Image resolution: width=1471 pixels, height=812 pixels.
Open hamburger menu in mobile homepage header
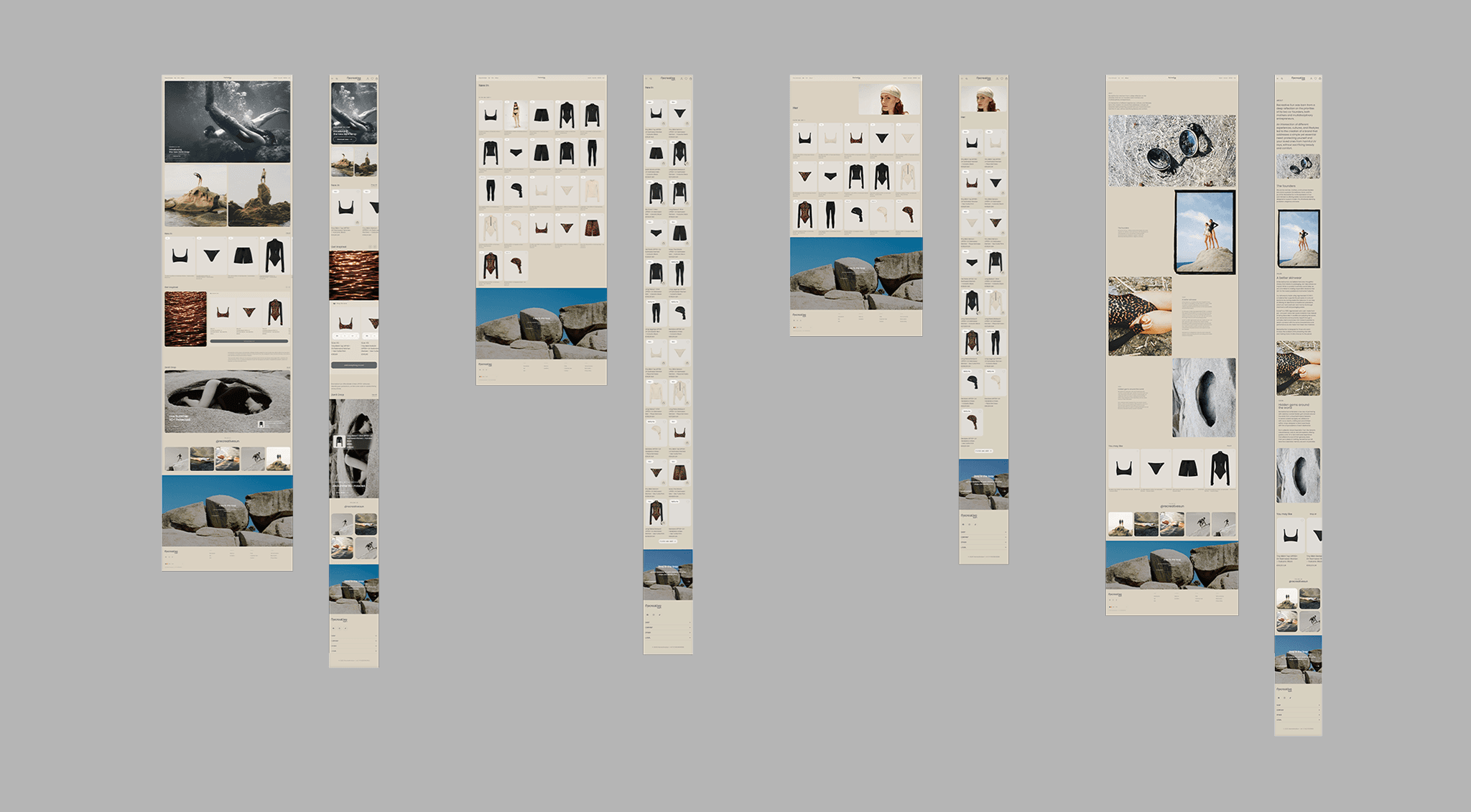333,78
